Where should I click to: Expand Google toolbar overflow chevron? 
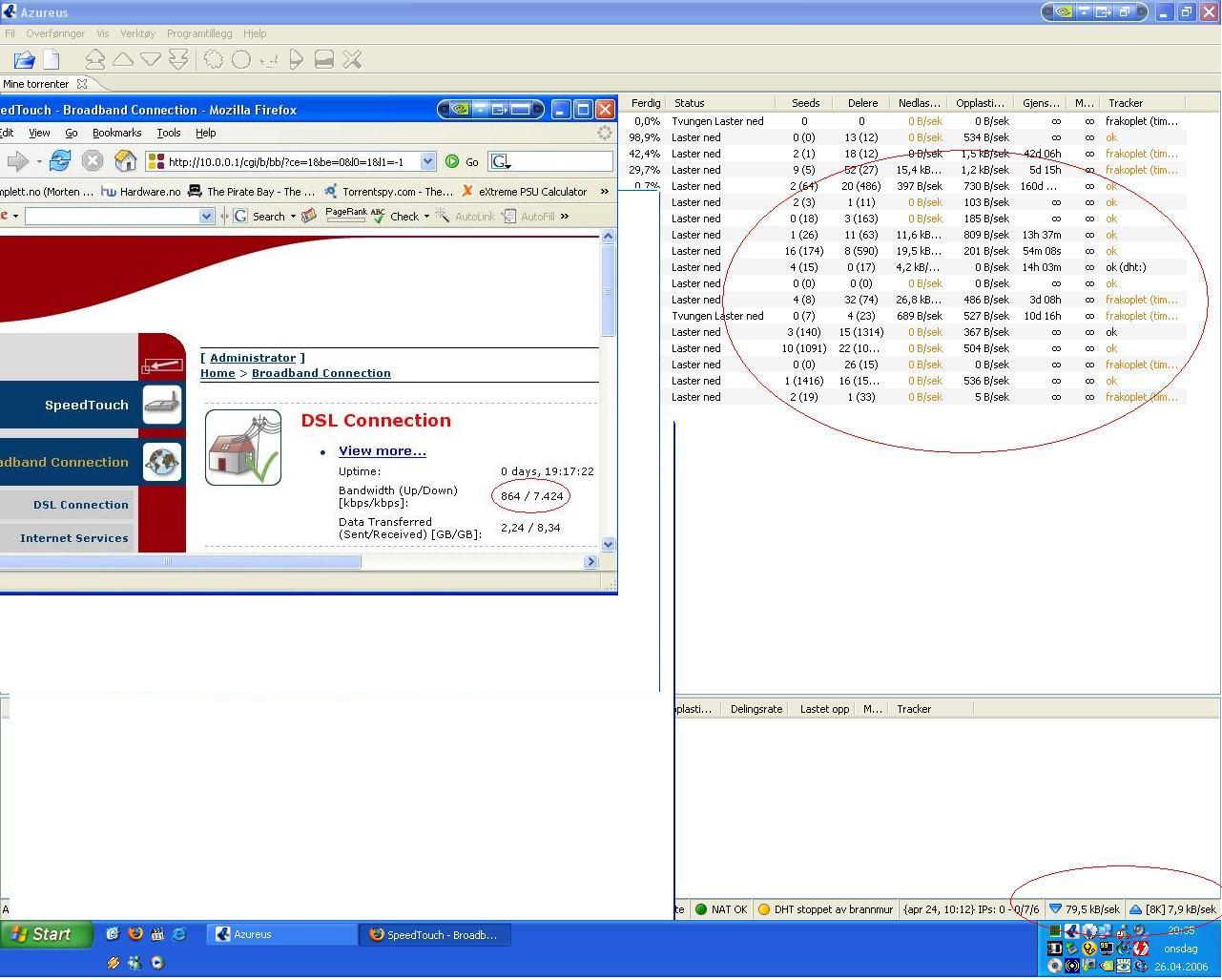click(x=565, y=217)
